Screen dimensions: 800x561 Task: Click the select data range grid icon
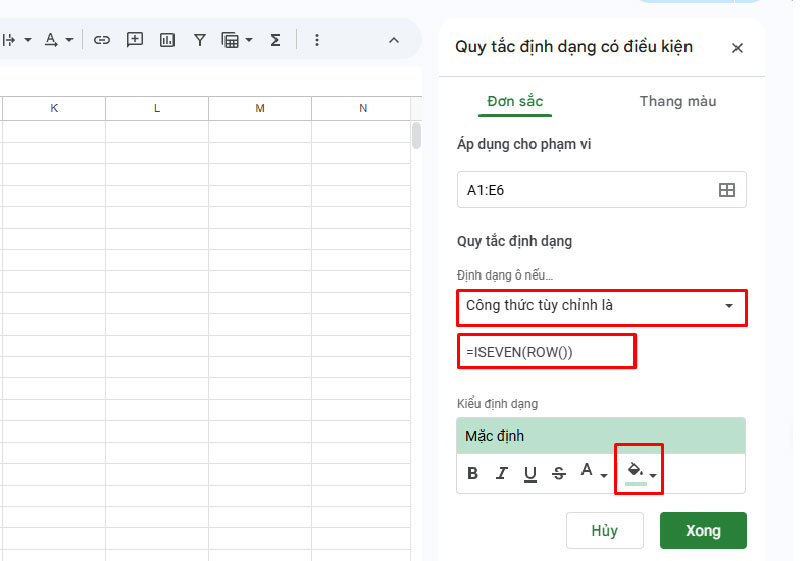[727, 190]
